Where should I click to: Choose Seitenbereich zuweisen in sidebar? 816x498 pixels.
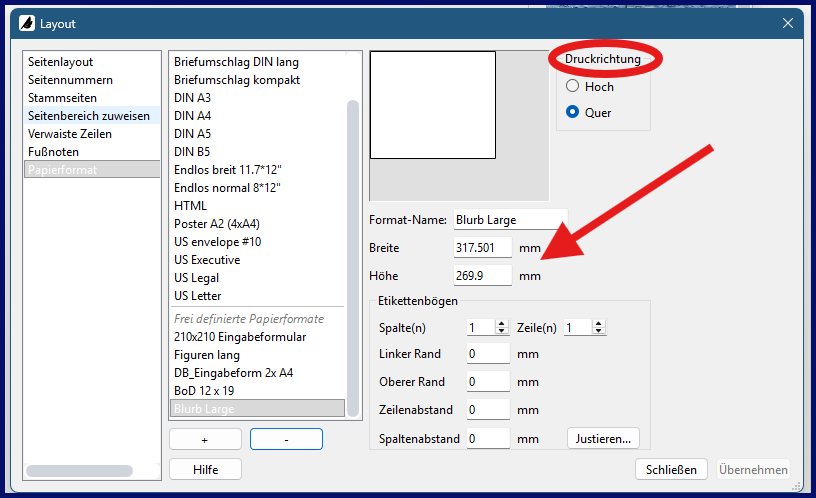(89, 116)
